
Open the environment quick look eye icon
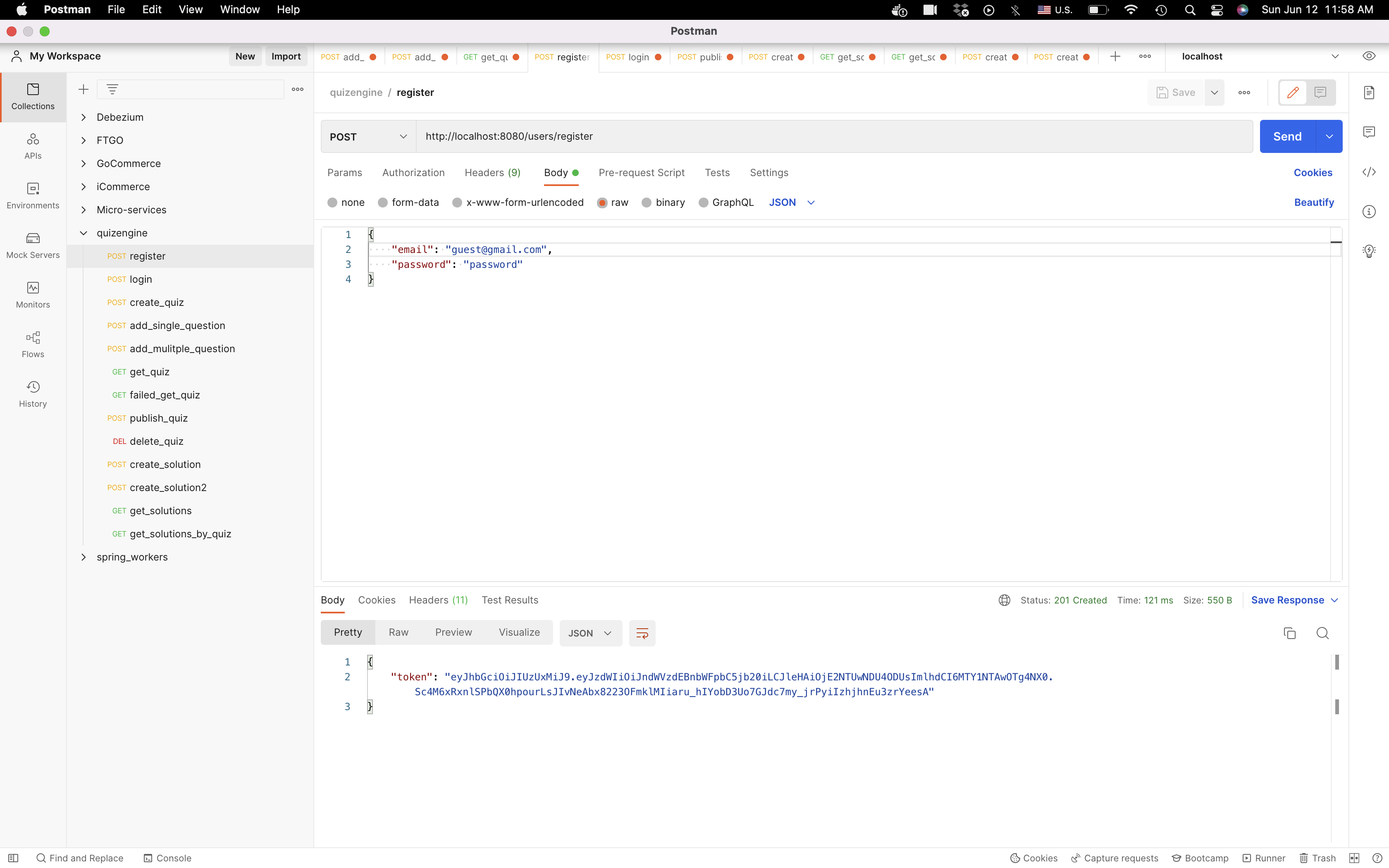coord(1369,56)
